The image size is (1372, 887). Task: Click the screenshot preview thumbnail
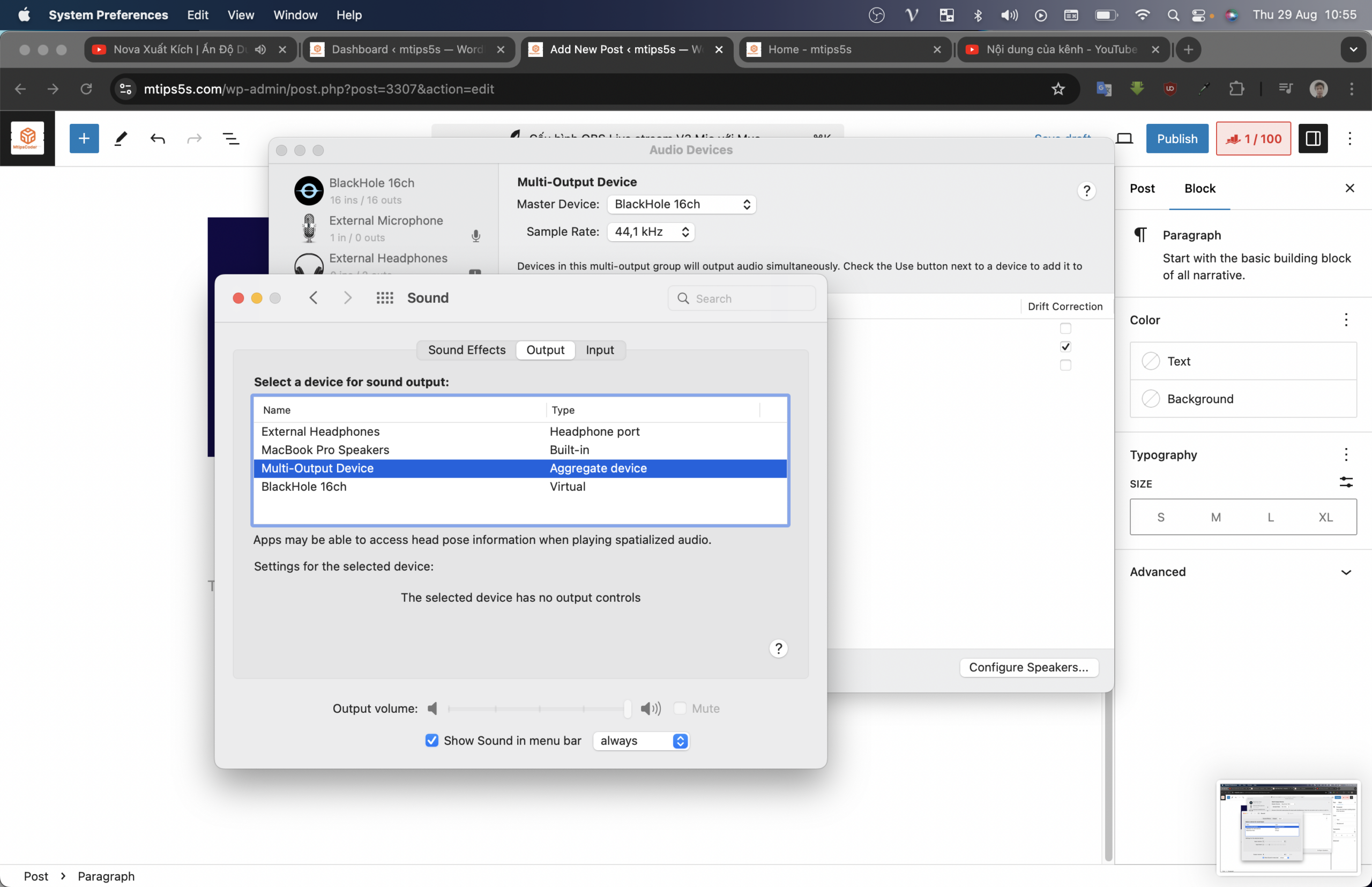click(x=1287, y=827)
